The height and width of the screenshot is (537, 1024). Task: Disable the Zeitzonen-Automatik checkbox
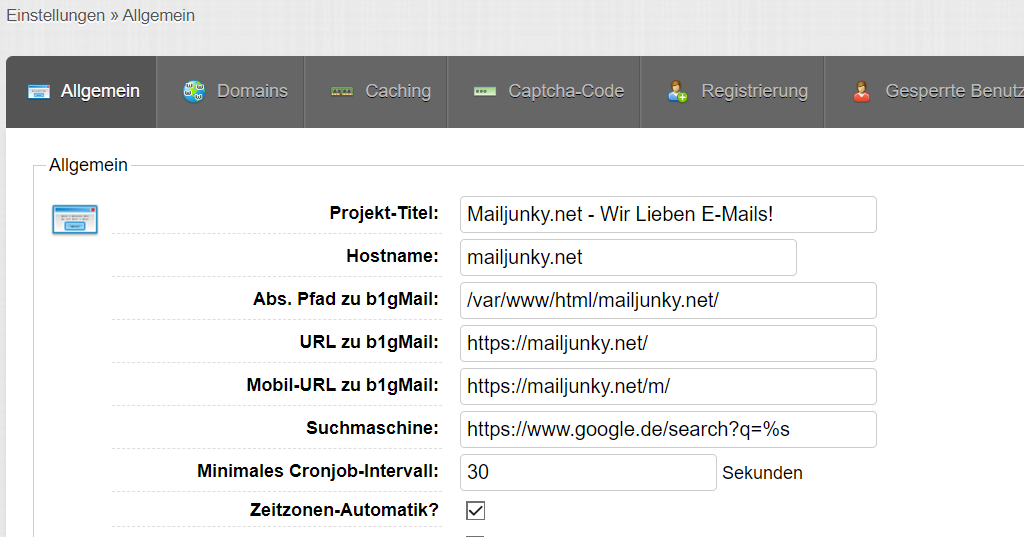click(476, 511)
